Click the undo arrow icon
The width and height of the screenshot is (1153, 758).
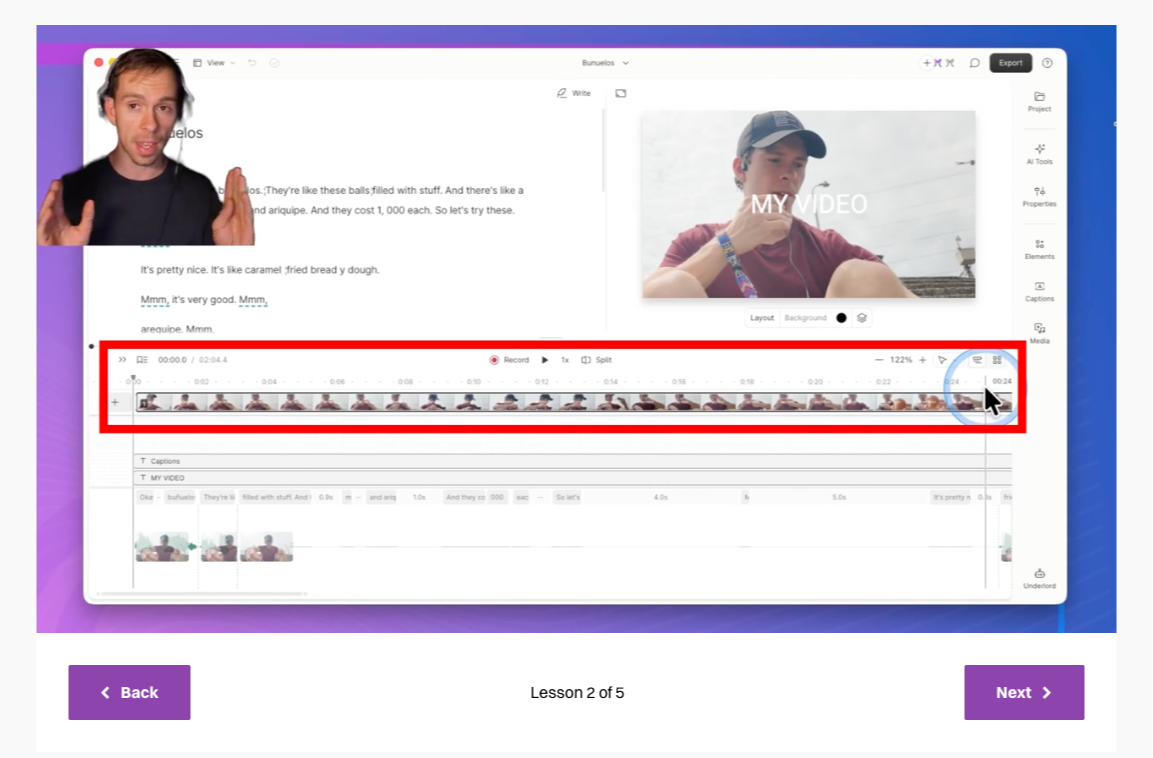click(252, 63)
